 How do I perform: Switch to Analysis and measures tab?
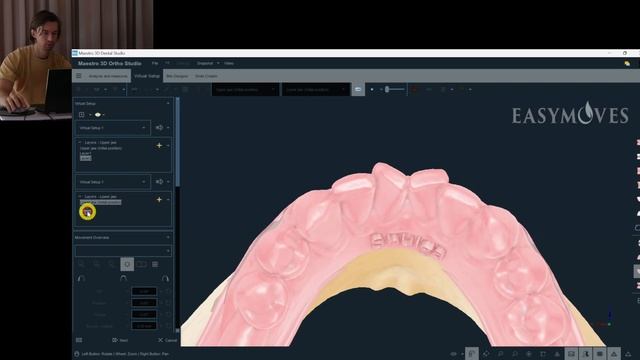[108, 76]
